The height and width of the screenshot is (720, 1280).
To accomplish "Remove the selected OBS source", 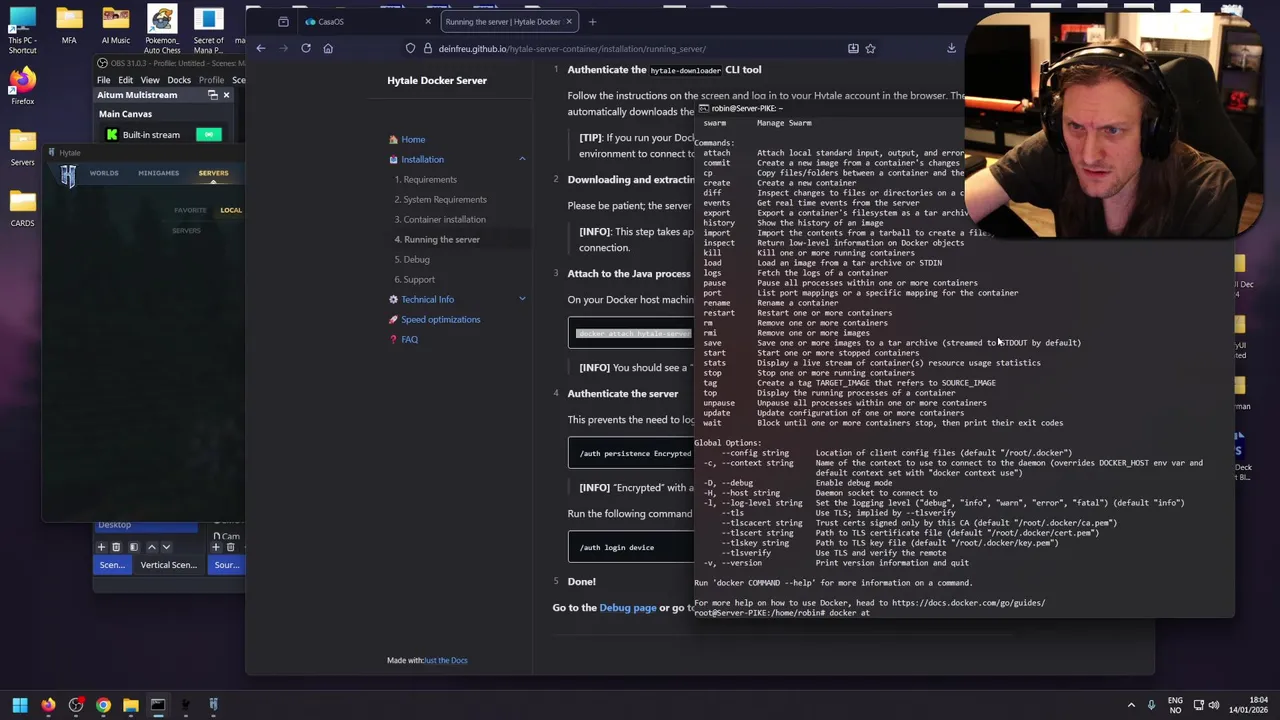I will click(x=230, y=547).
